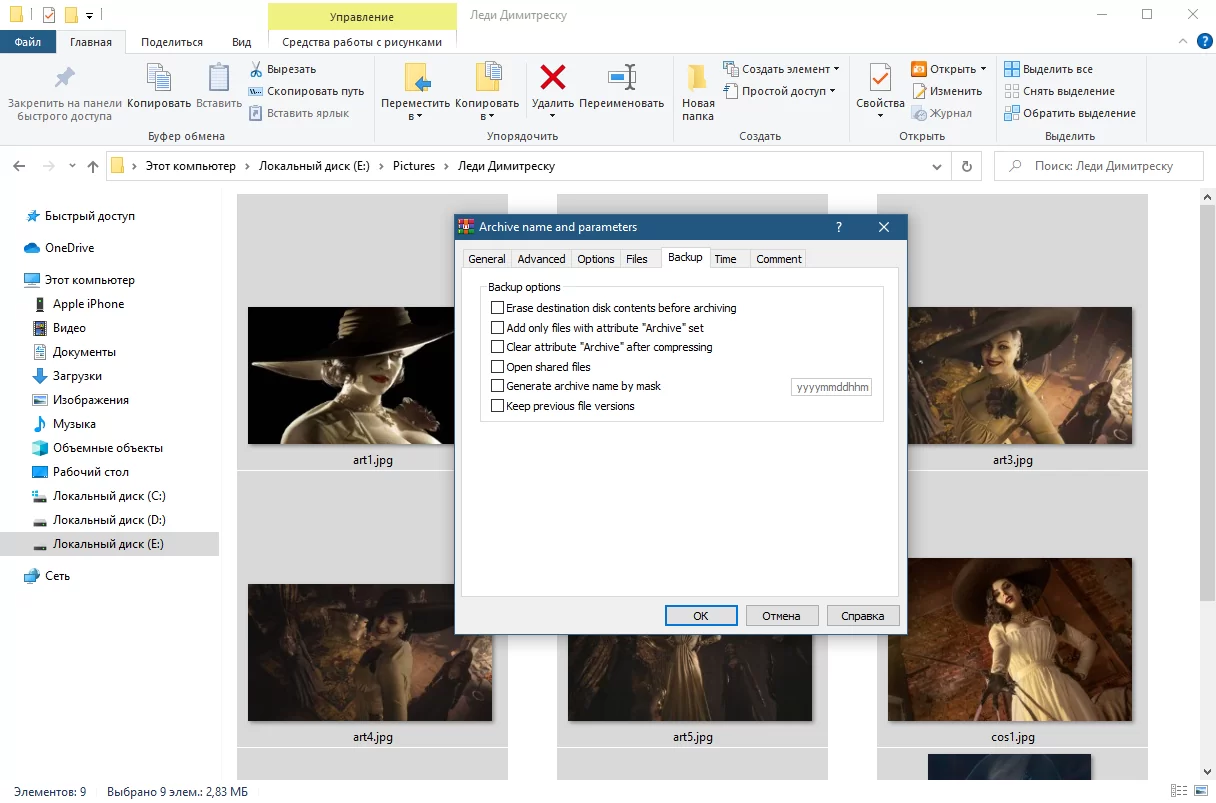Open the Files tab

(x=637, y=259)
